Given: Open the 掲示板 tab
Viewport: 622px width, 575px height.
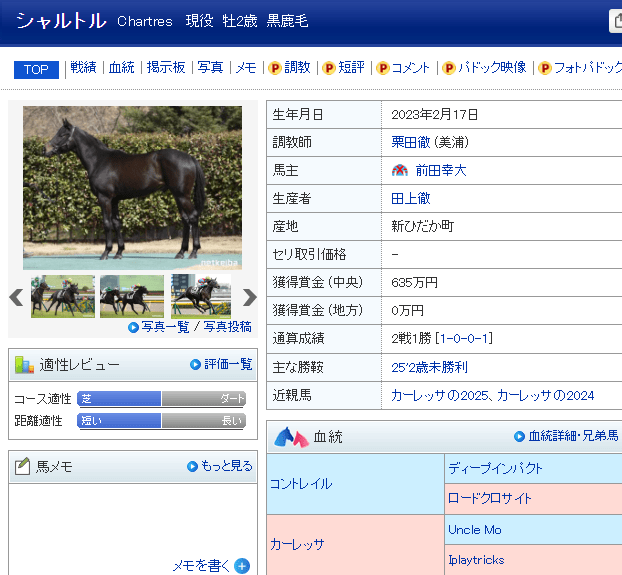Looking at the screenshot, I should [166, 67].
